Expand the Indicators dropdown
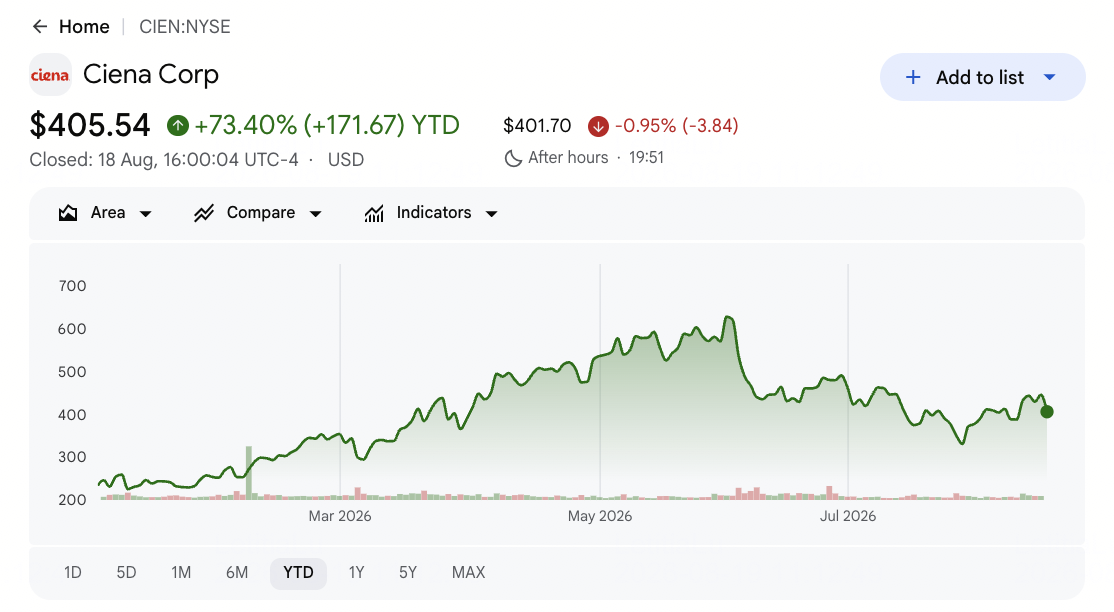The width and height of the screenshot is (1114, 612). pos(492,214)
